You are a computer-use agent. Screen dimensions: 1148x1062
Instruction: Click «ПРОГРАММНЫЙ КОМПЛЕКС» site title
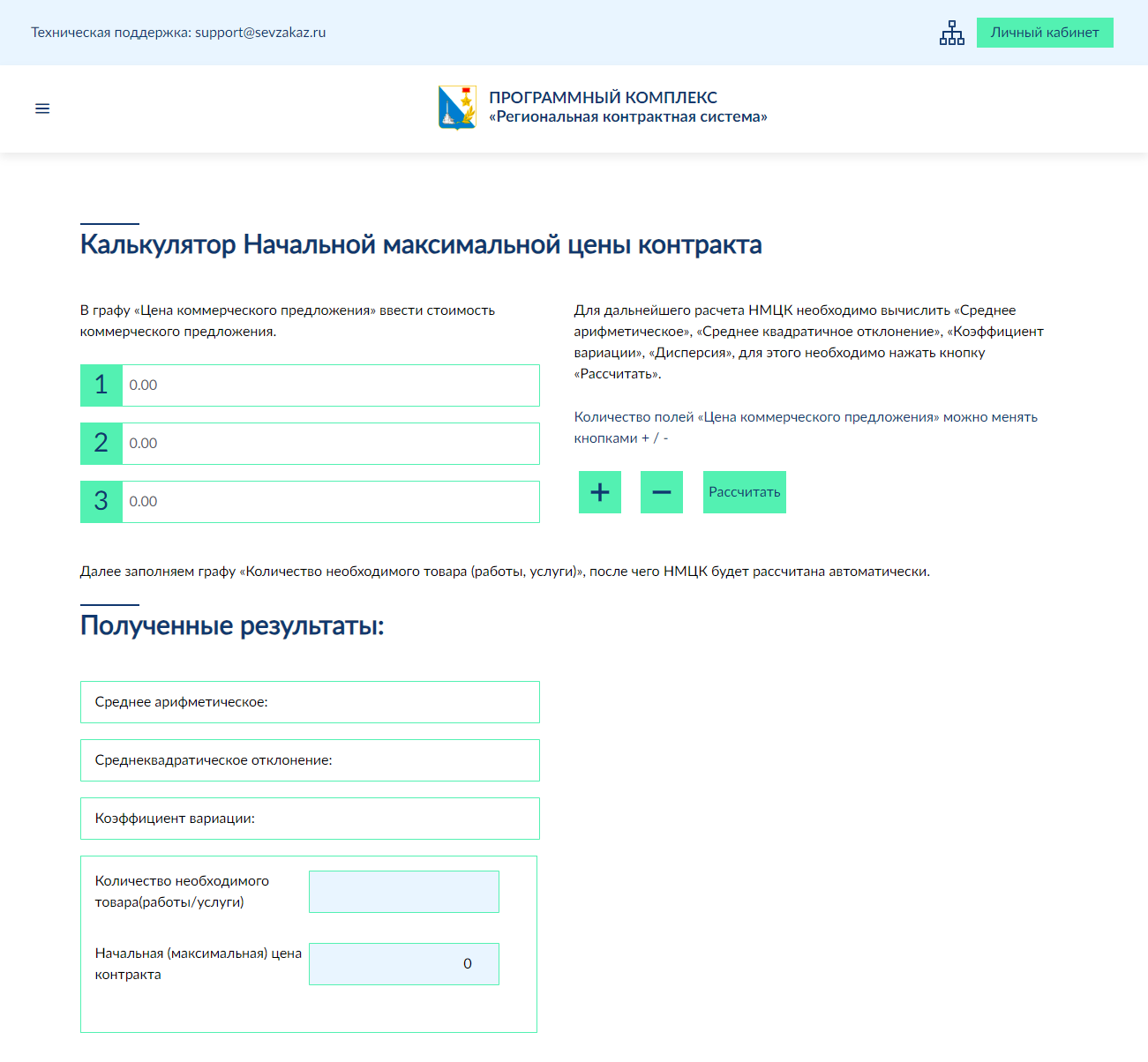point(603,97)
